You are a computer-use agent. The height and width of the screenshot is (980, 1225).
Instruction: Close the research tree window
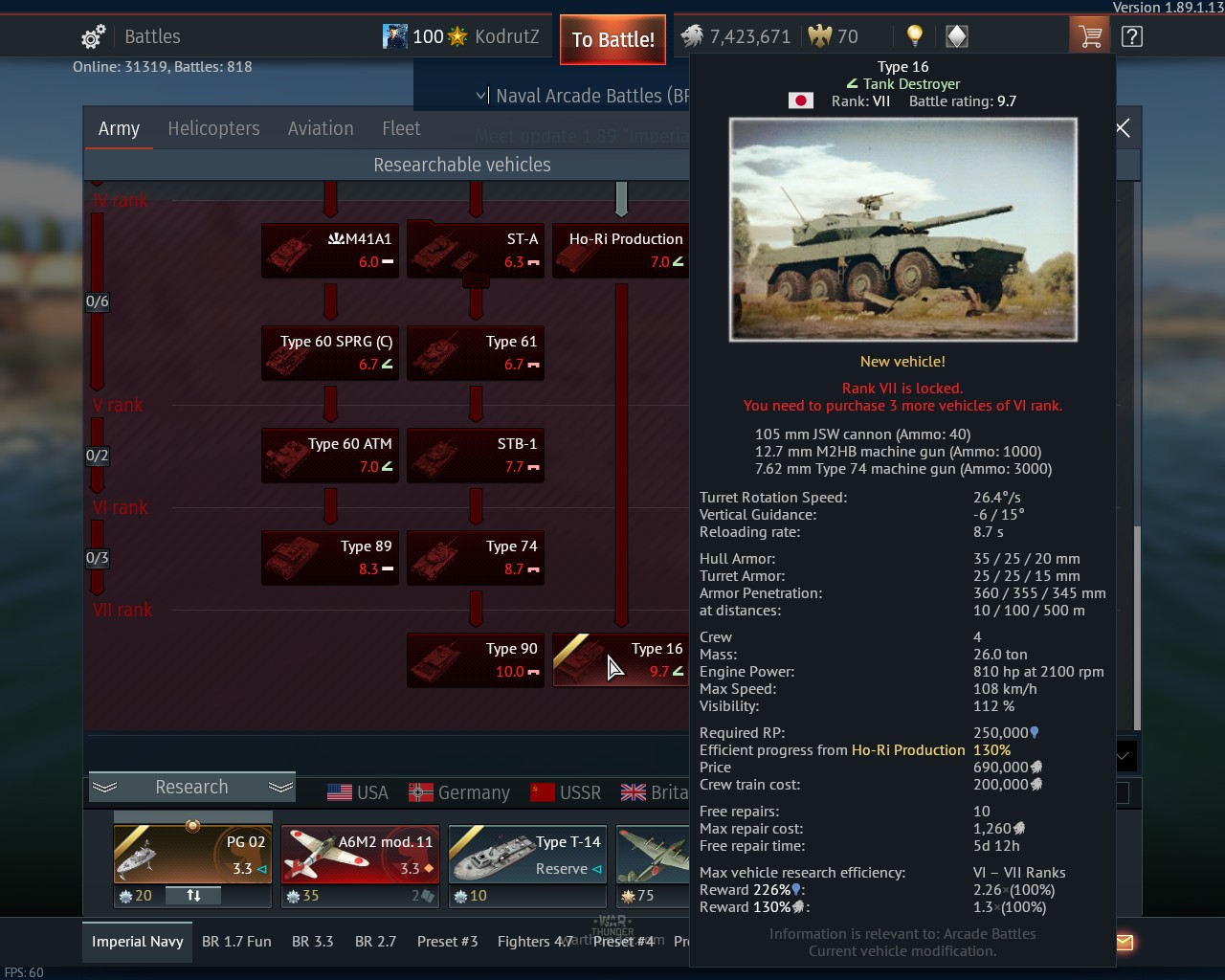(1123, 128)
